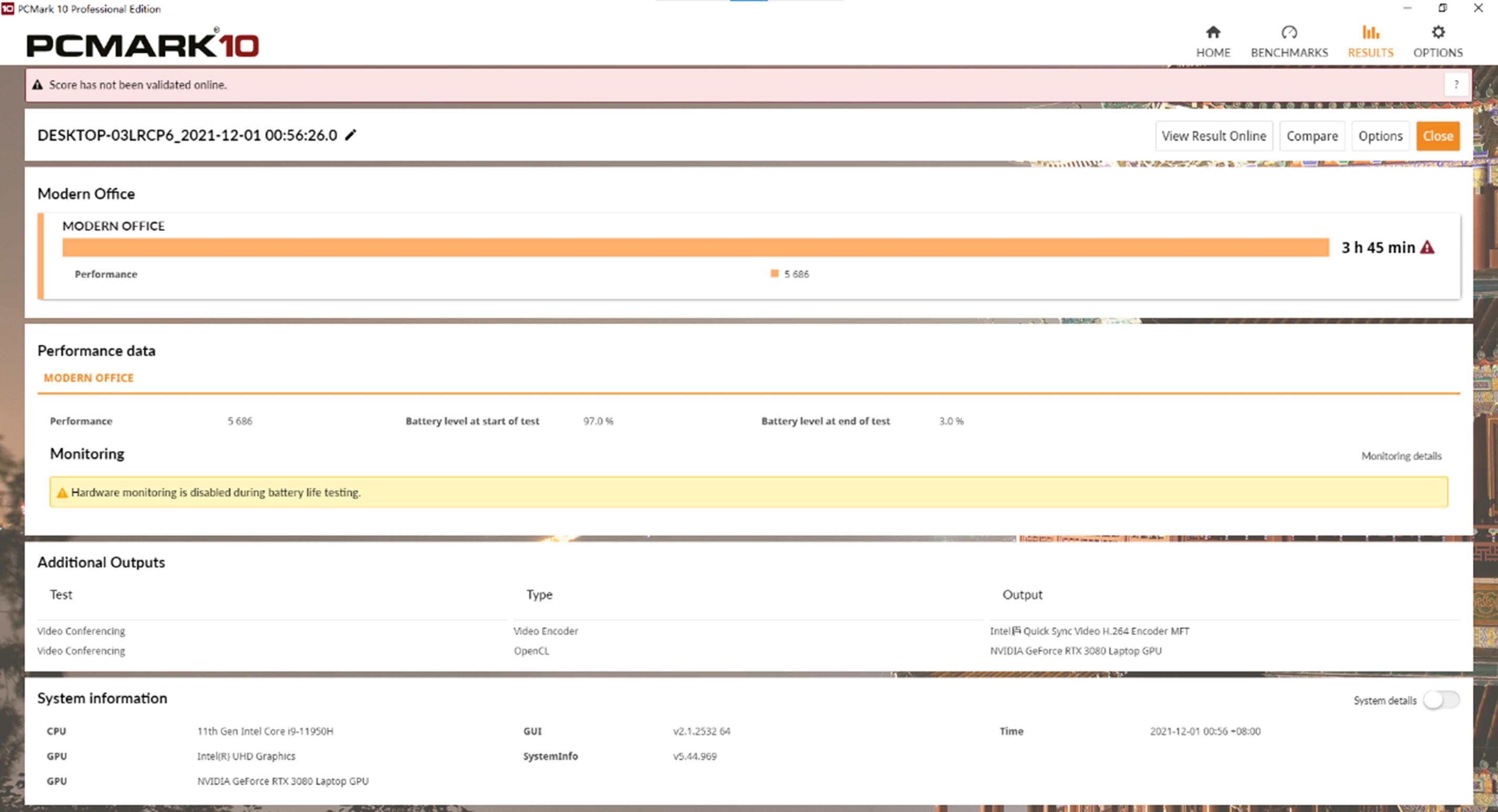The height and width of the screenshot is (812, 1498).
Task: Click the pencil icon to rename result
Action: click(x=351, y=136)
